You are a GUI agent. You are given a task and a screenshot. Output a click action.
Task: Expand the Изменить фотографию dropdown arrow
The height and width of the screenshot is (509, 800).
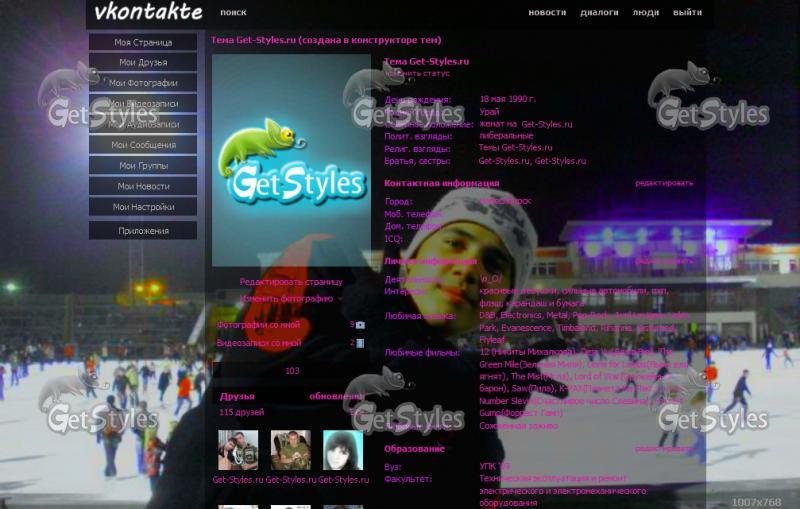pyautogui.click(x=340, y=299)
